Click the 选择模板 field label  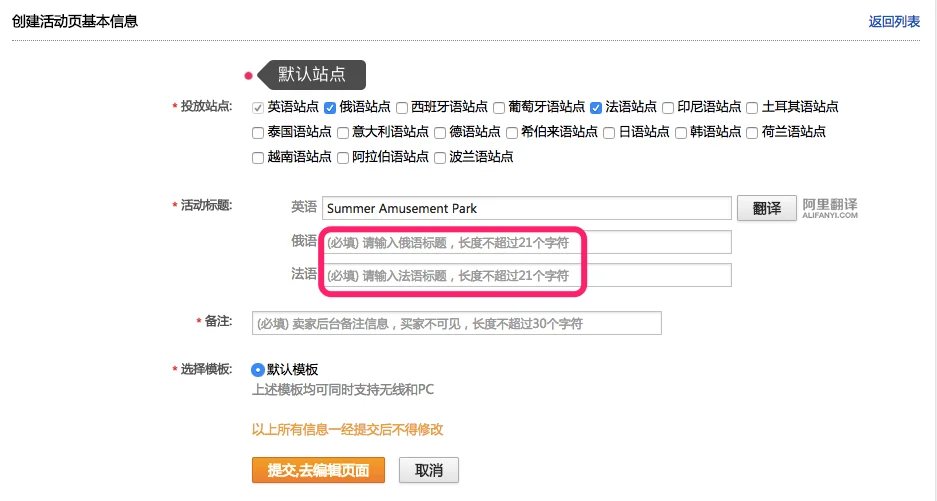tap(206, 369)
